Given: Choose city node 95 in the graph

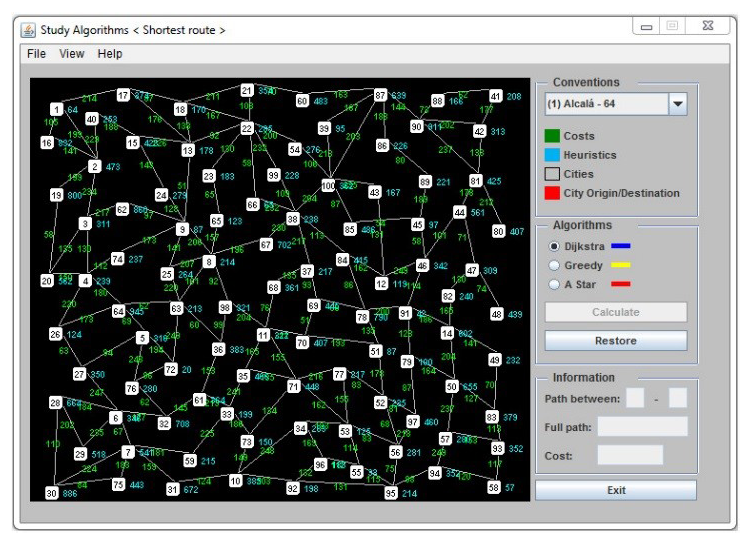Looking at the screenshot, I should click(391, 493).
